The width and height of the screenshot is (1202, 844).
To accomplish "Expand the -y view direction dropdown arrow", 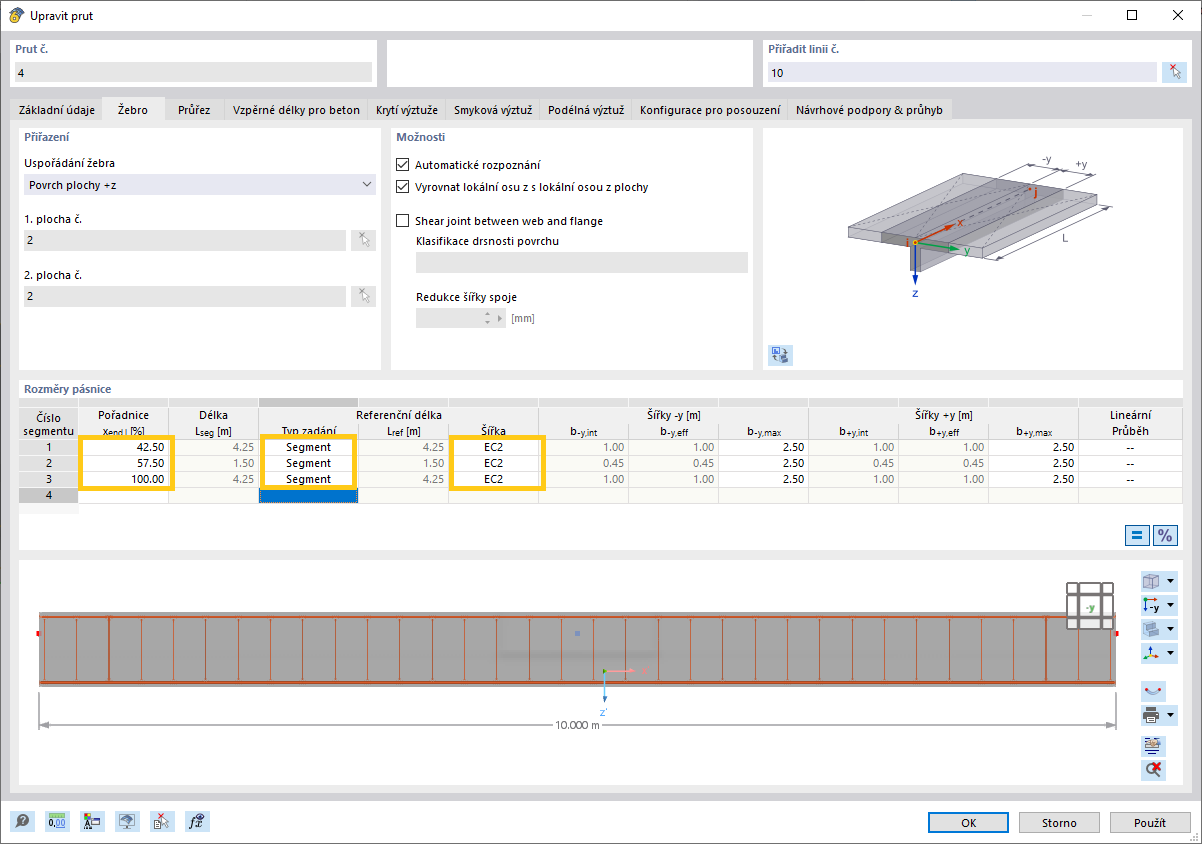I will pyautogui.click(x=1171, y=606).
